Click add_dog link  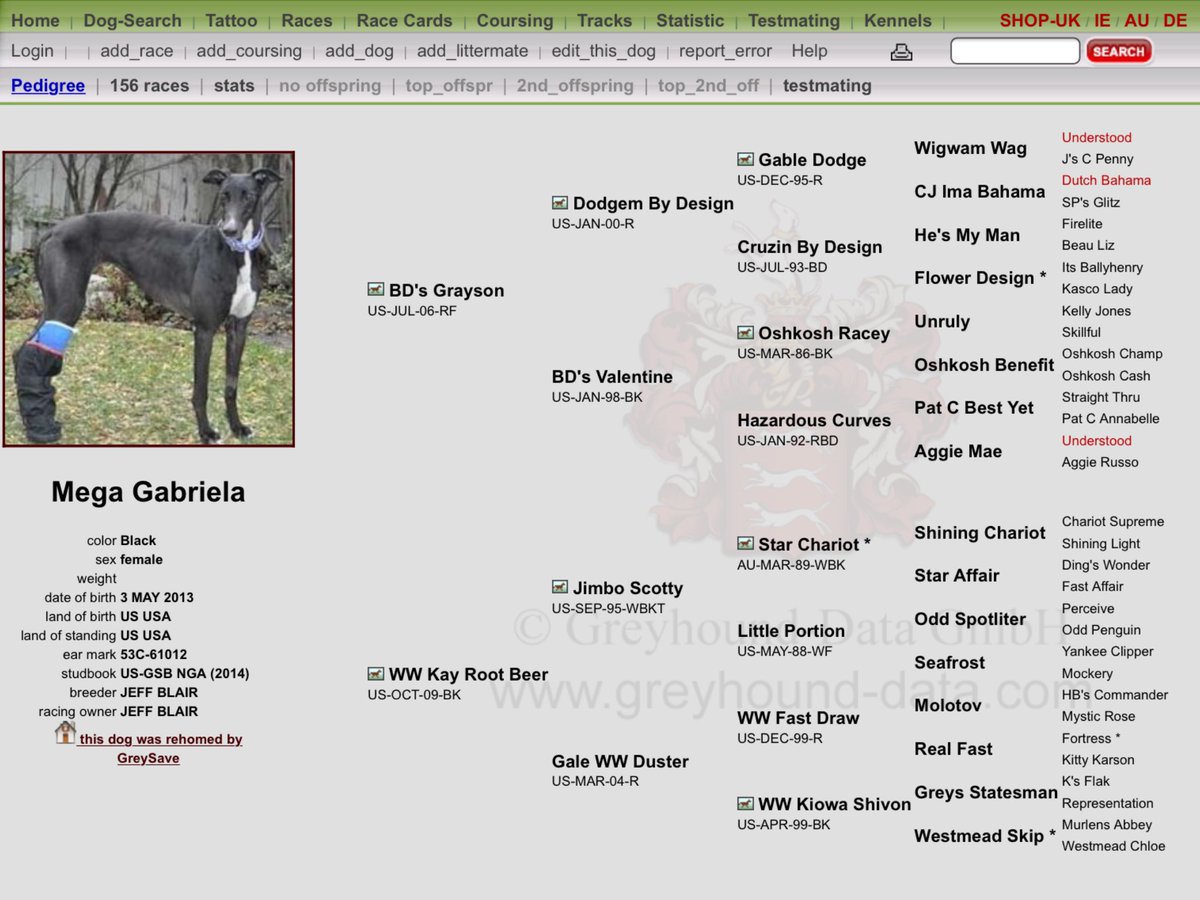click(x=359, y=51)
